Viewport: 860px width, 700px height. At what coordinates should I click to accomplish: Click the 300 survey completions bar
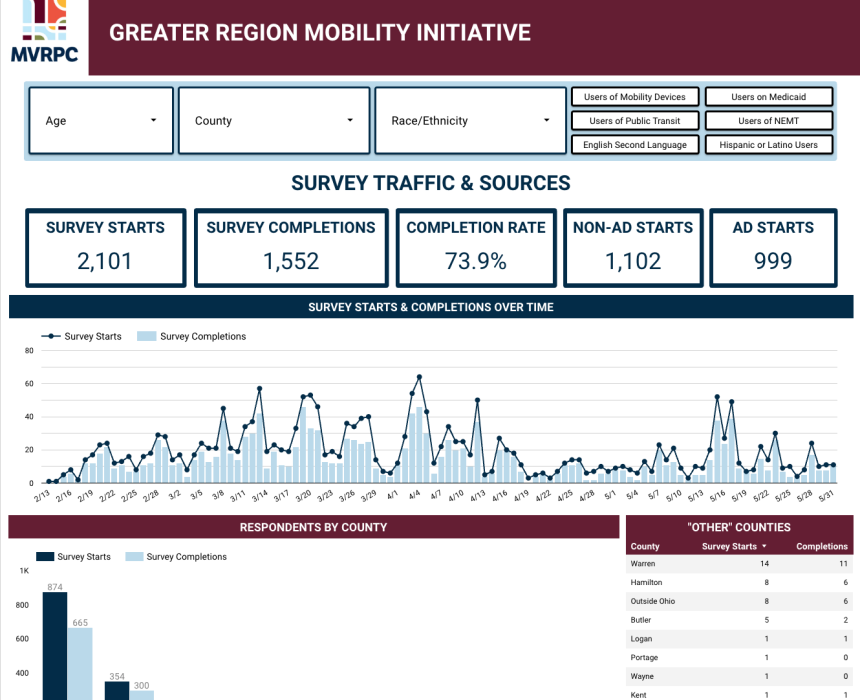pyautogui.click(x=142, y=695)
